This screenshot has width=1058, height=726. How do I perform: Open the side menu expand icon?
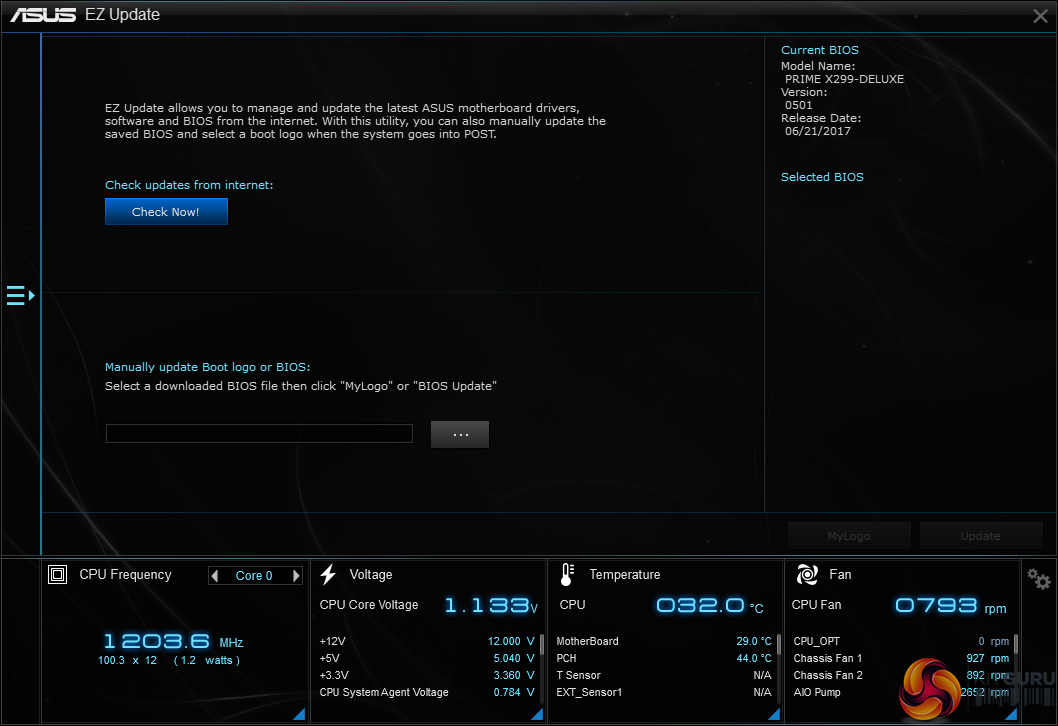(20, 296)
